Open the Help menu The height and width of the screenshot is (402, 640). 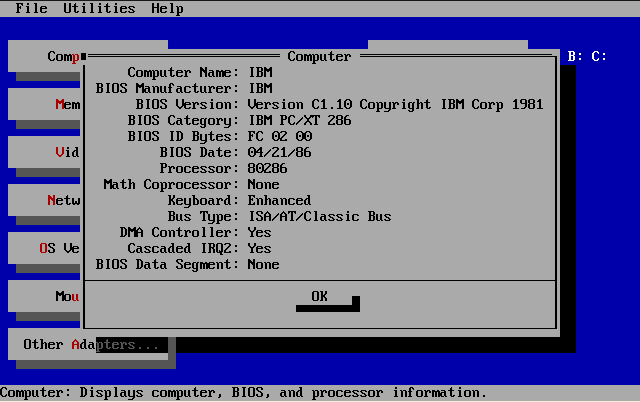pos(167,8)
